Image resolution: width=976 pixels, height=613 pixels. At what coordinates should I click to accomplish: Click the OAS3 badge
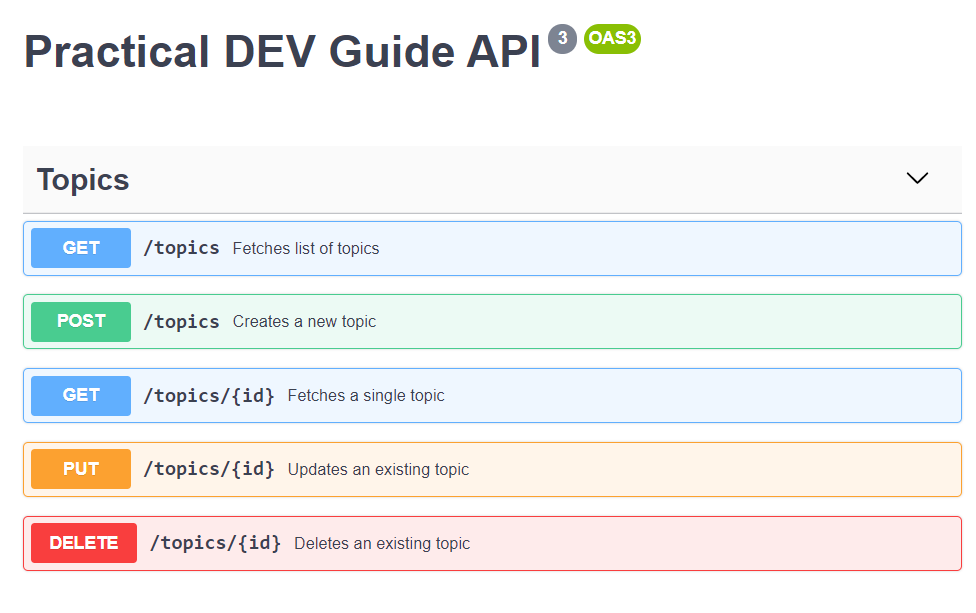point(612,39)
